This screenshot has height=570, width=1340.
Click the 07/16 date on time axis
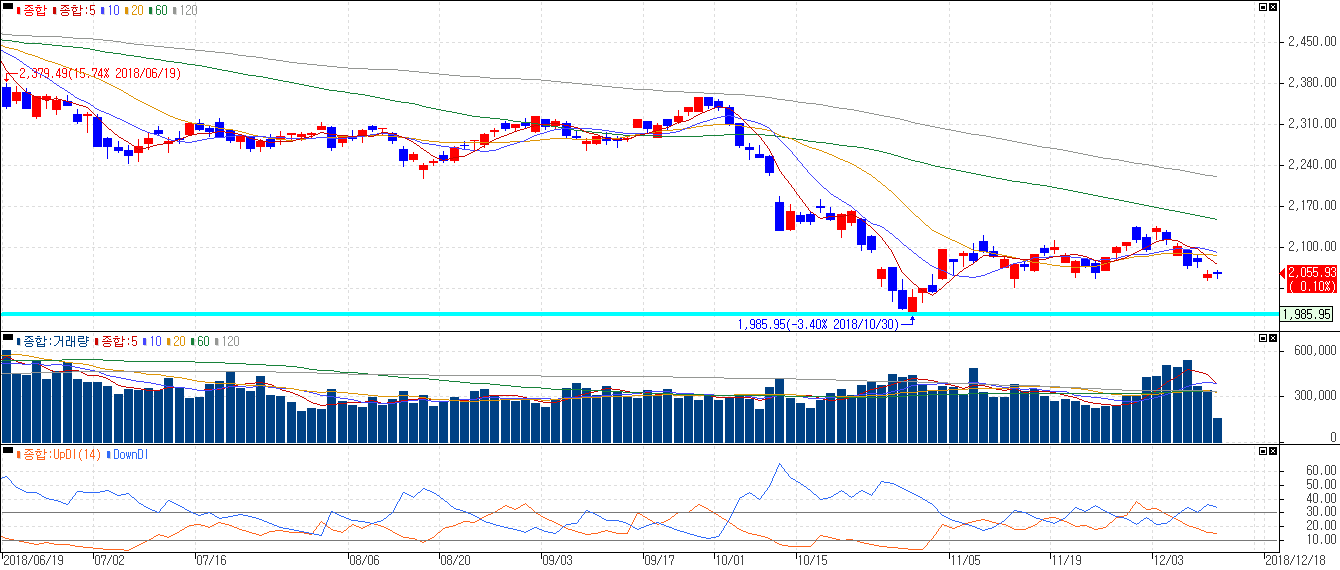tap(212, 561)
